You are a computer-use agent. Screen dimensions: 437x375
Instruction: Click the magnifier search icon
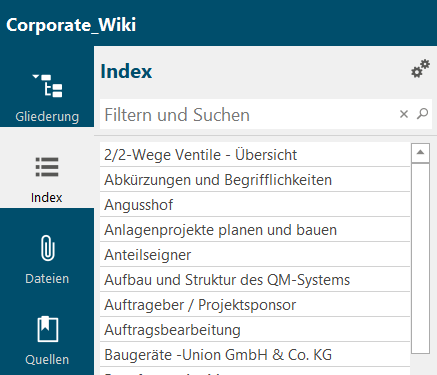[422, 114]
